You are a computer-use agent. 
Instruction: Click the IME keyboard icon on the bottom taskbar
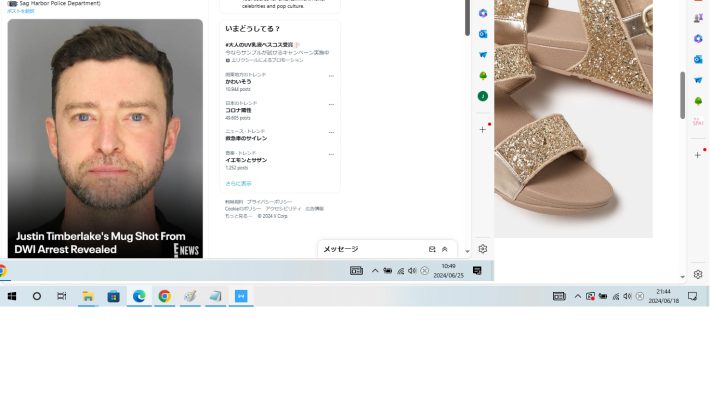click(x=559, y=296)
